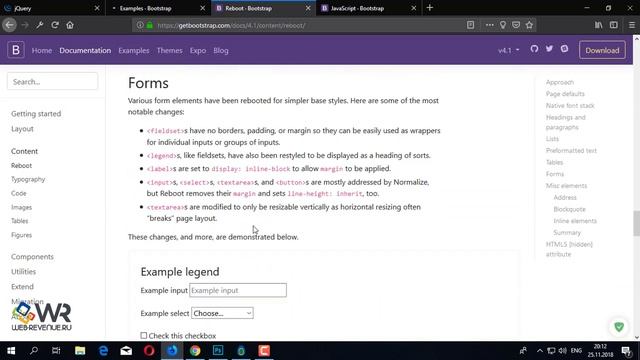Click the green shield badge at bottom right
Image resolution: width=640 pixels, height=360 pixels.
pyautogui.click(x=619, y=327)
